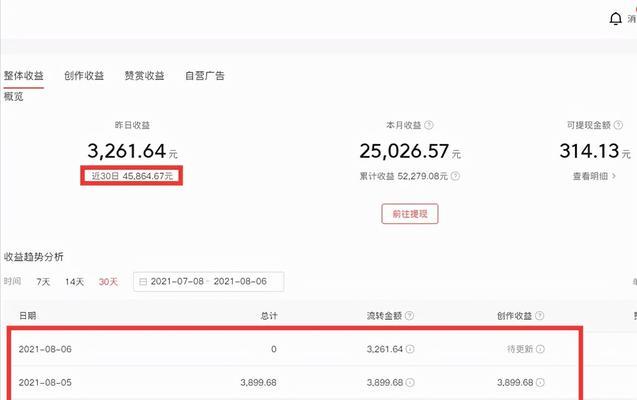Image resolution: width=637 pixels, height=400 pixels.
Task: Open the notification bell icon
Action: pyautogui.click(x=615, y=19)
